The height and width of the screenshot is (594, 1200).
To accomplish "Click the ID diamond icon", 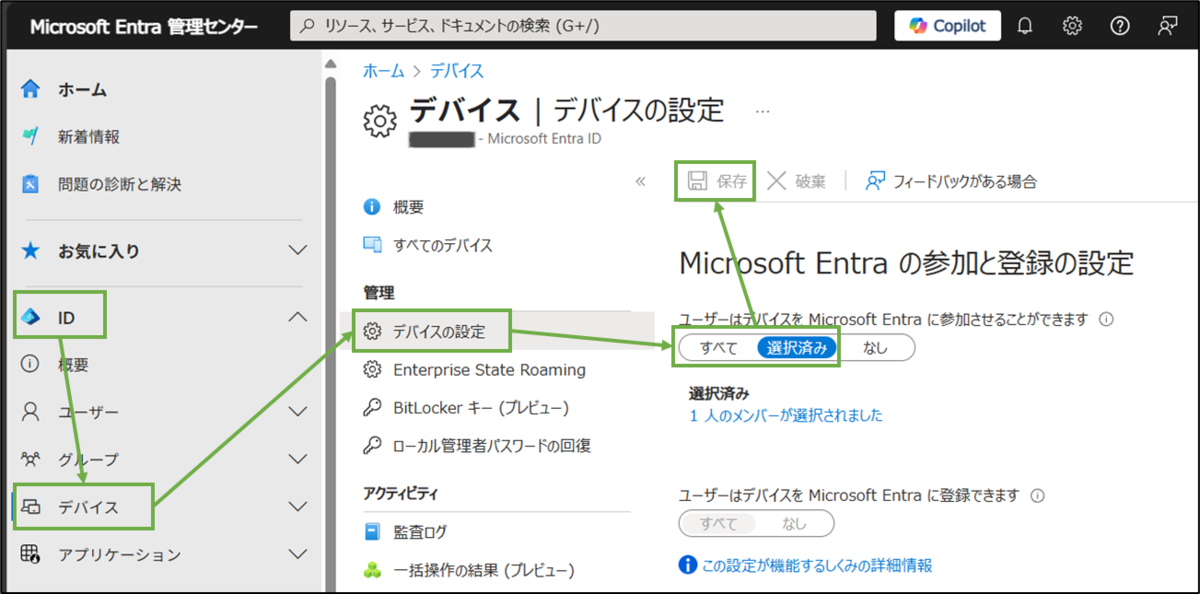I will pos(31,317).
